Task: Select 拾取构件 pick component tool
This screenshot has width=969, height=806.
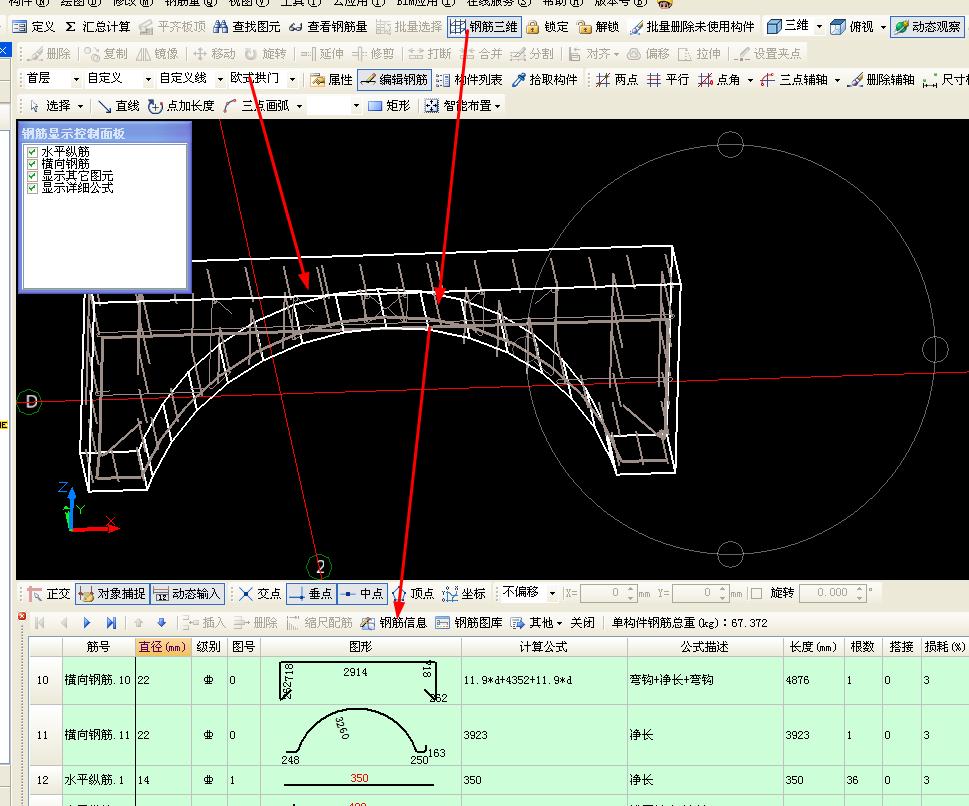Action: pos(545,79)
